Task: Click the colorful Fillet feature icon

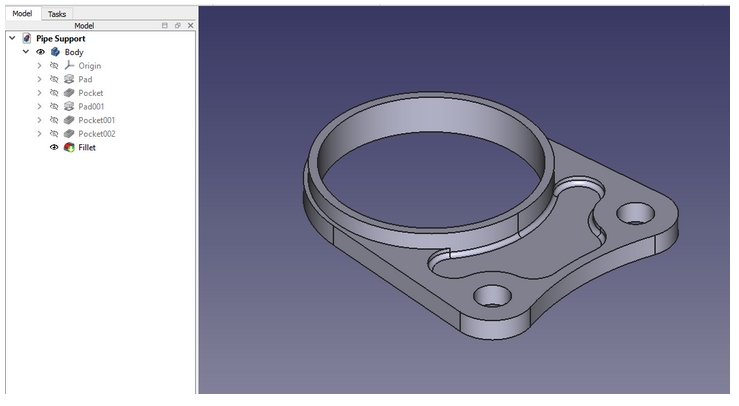Action: pyautogui.click(x=69, y=148)
